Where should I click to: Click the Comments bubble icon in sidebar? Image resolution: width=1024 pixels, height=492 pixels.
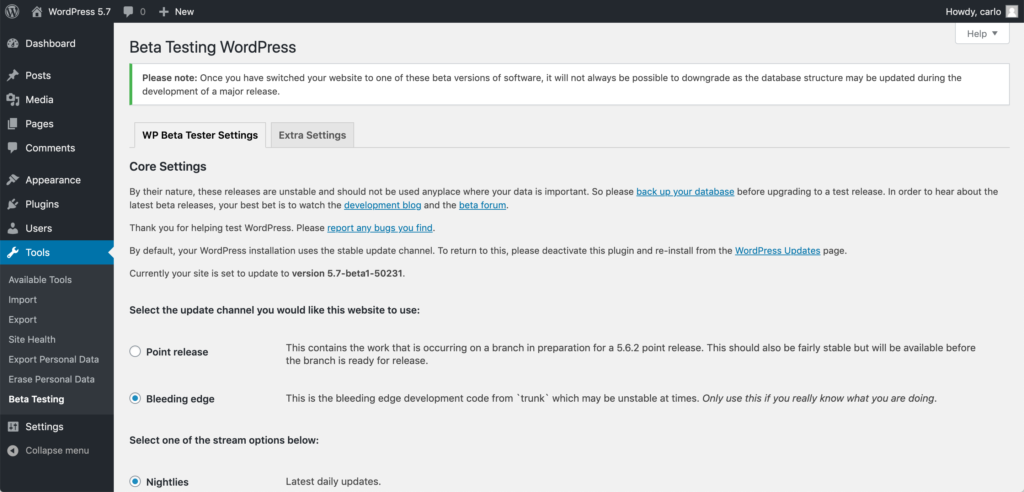coord(12,148)
